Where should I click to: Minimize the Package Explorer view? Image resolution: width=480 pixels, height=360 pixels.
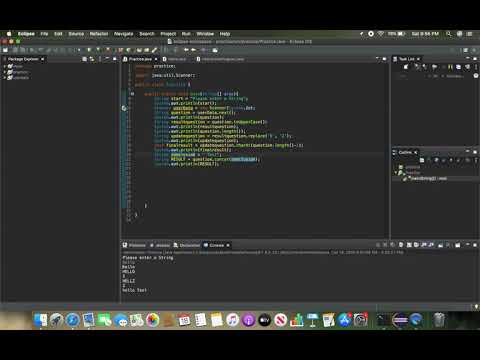point(107,59)
